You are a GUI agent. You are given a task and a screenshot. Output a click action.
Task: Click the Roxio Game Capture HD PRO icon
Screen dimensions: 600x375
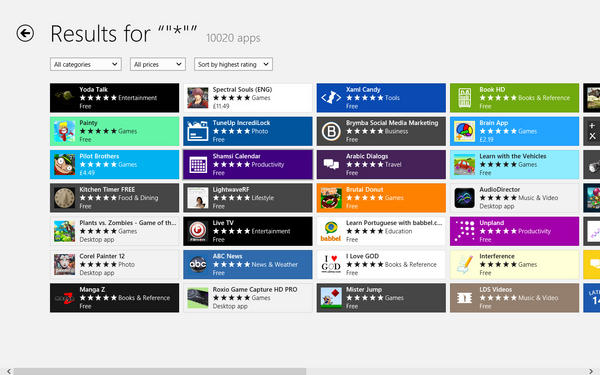[x=198, y=298]
